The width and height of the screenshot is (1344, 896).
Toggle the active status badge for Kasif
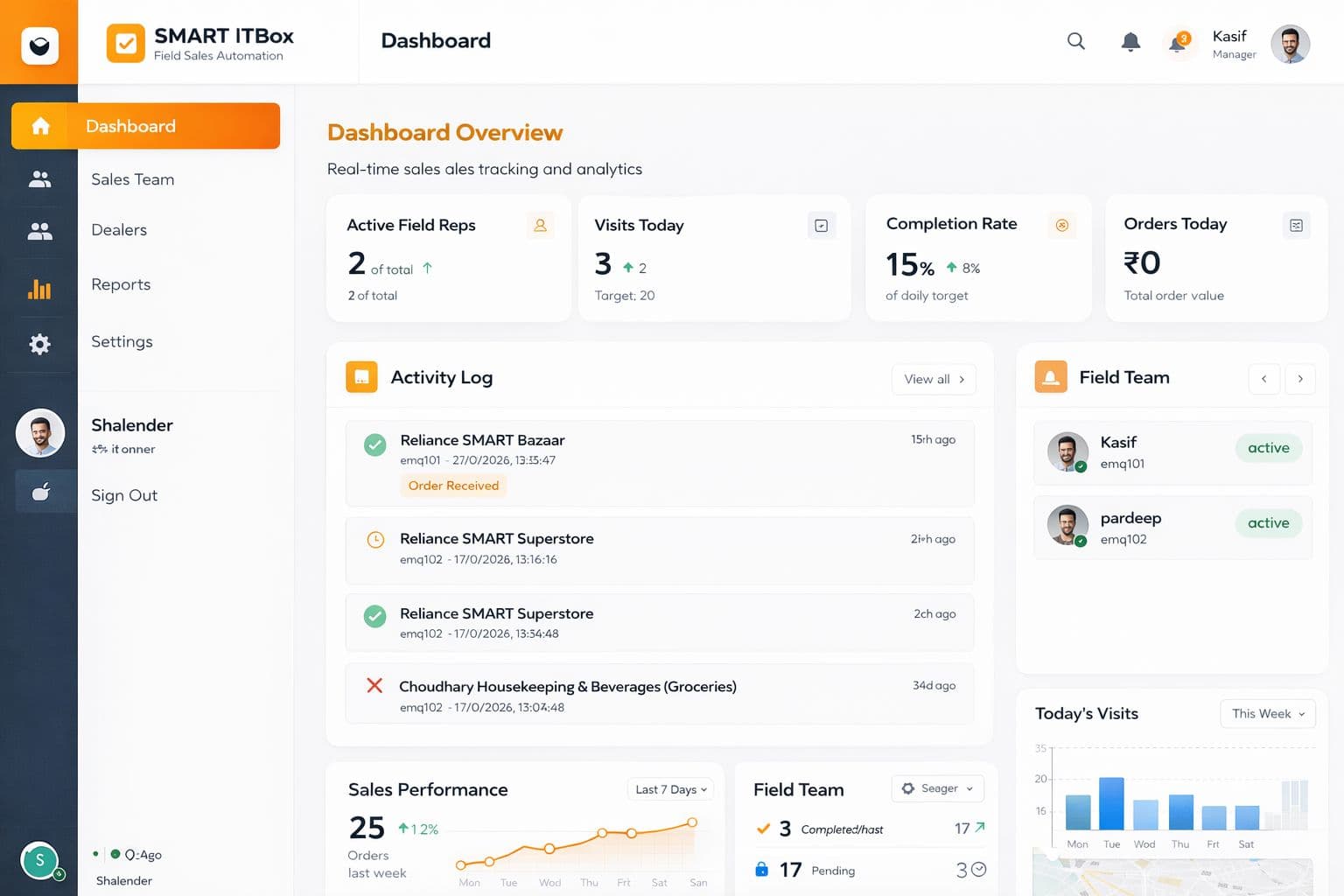point(1269,448)
